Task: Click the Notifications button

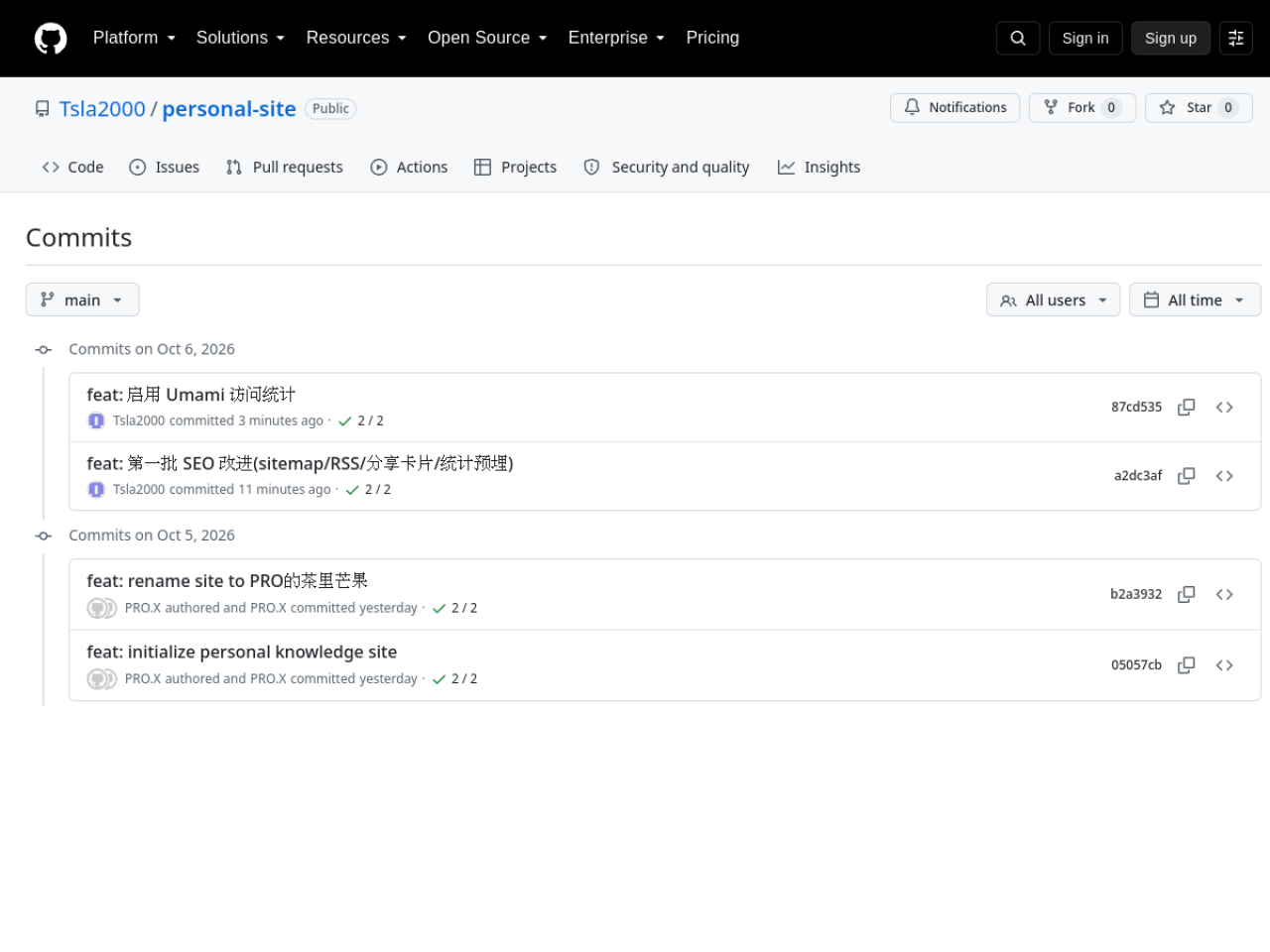Action: [955, 107]
